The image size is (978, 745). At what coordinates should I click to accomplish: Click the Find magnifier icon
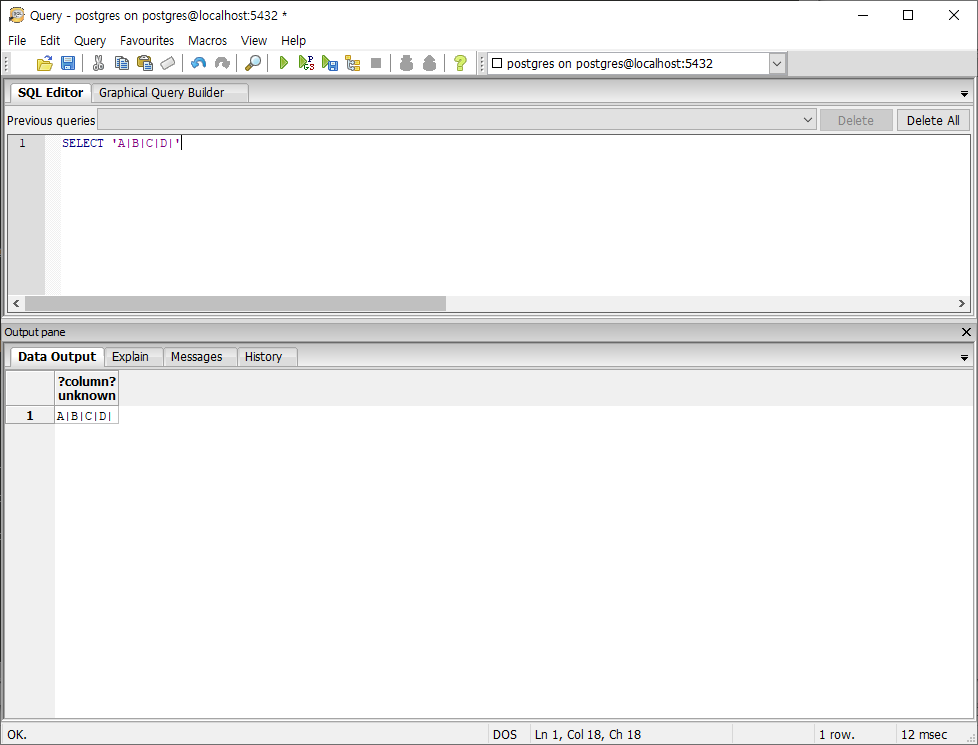coord(253,63)
